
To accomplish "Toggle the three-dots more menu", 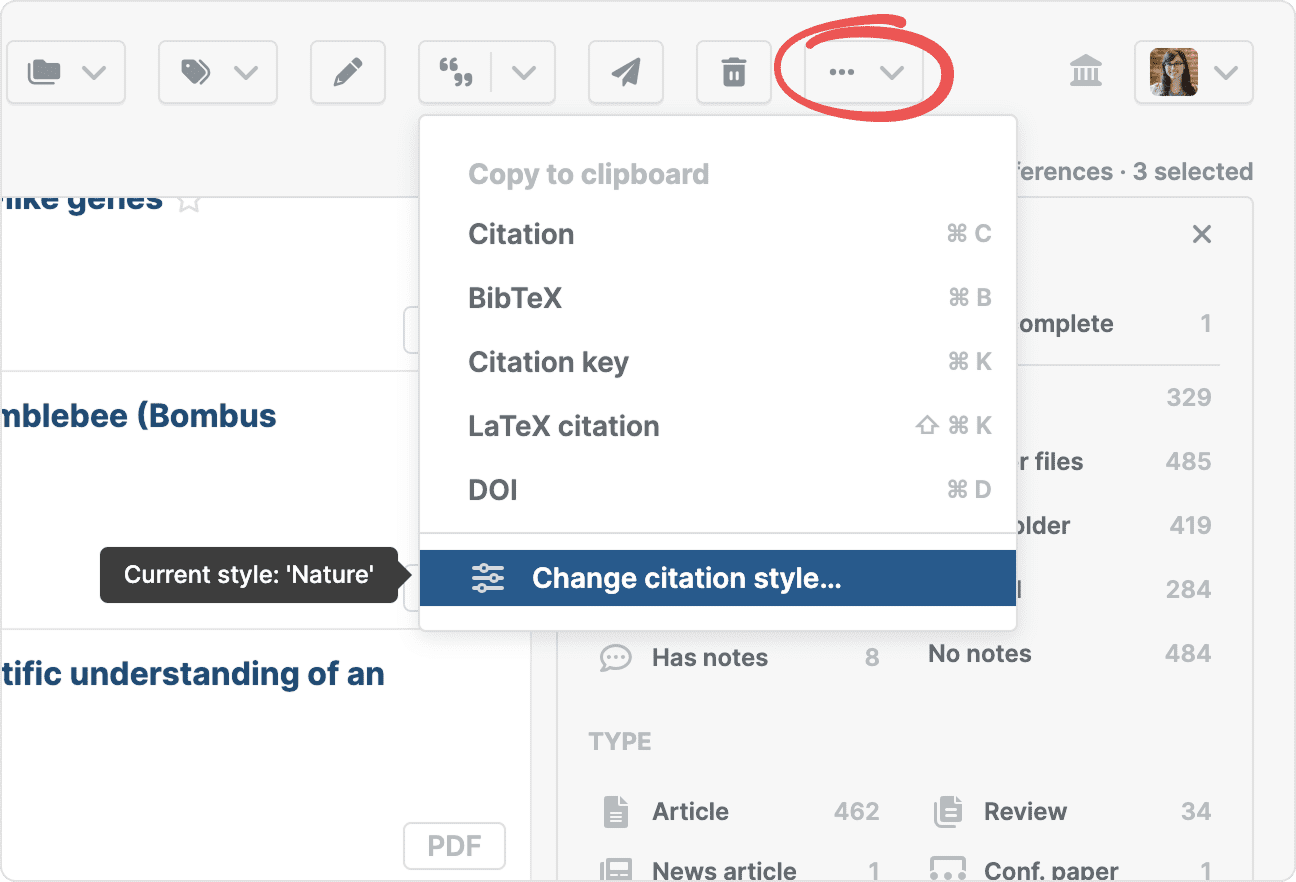I will tap(865, 73).
